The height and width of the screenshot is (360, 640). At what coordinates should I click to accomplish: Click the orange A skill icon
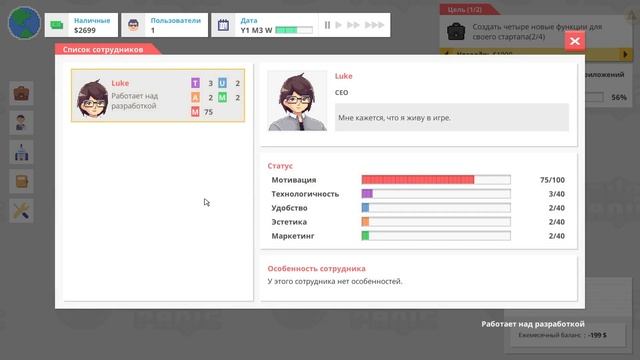coord(196,98)
